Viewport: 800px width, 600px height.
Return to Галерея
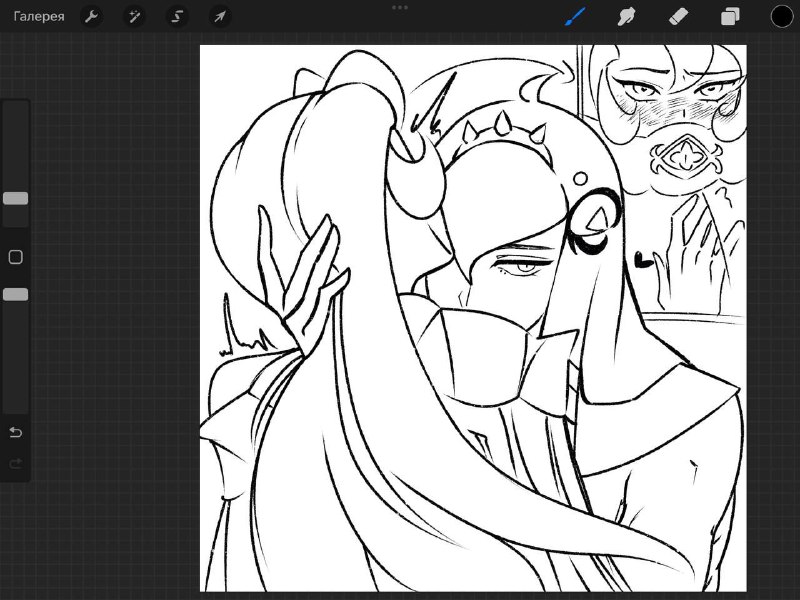(x=39, y=17)
